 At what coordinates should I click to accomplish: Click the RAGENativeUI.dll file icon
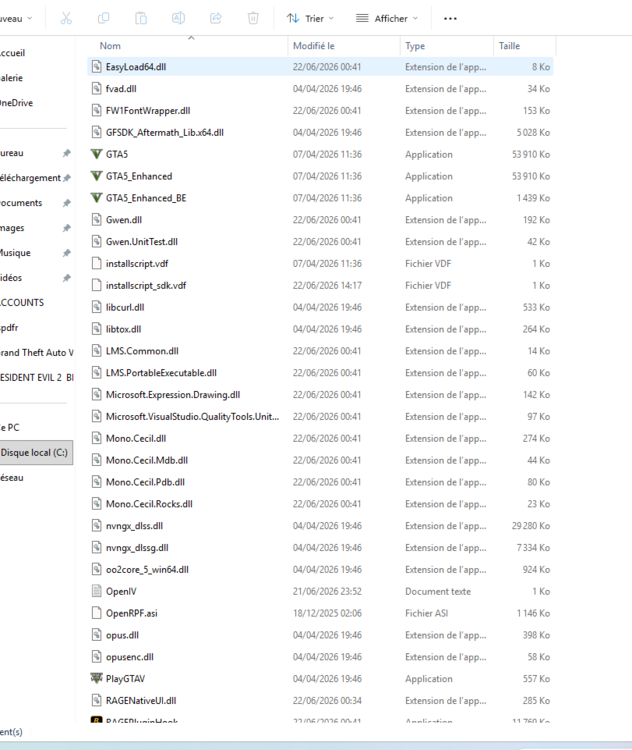click(x=96, y=700)
